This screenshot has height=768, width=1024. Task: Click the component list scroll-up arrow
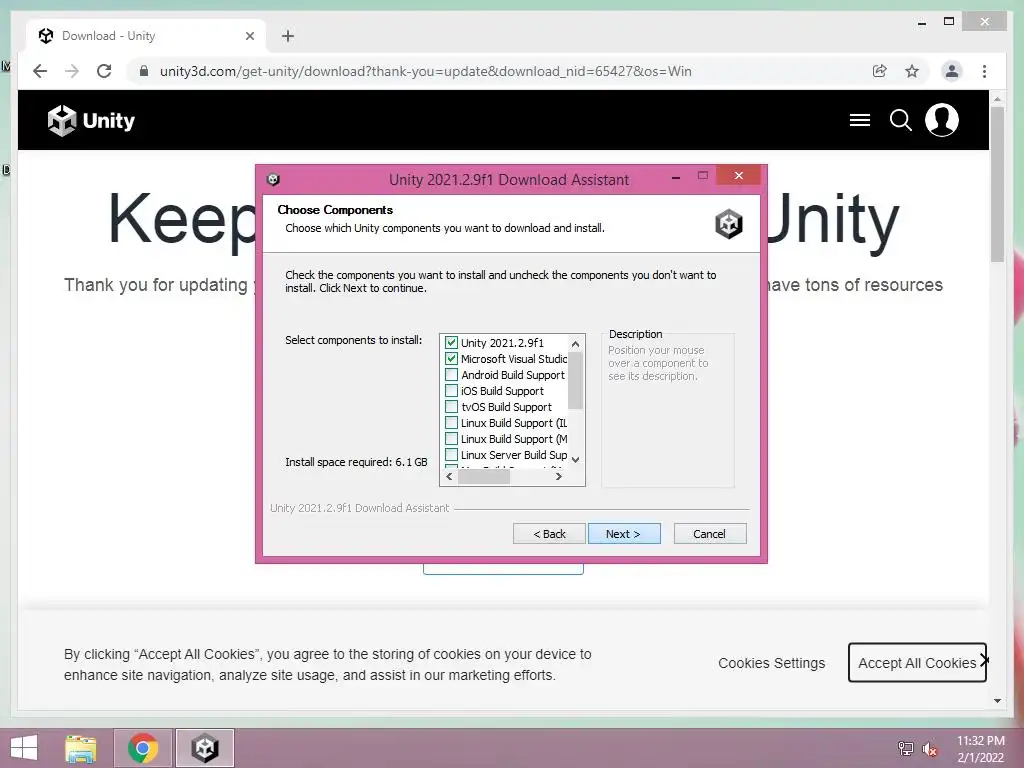(575, 344)
